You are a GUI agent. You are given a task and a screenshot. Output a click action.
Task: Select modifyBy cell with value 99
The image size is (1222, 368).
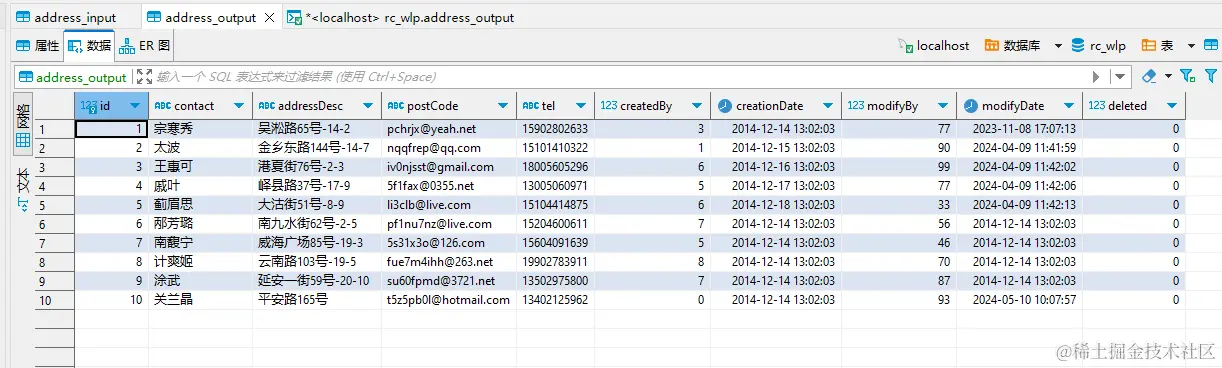pos(899,167)
